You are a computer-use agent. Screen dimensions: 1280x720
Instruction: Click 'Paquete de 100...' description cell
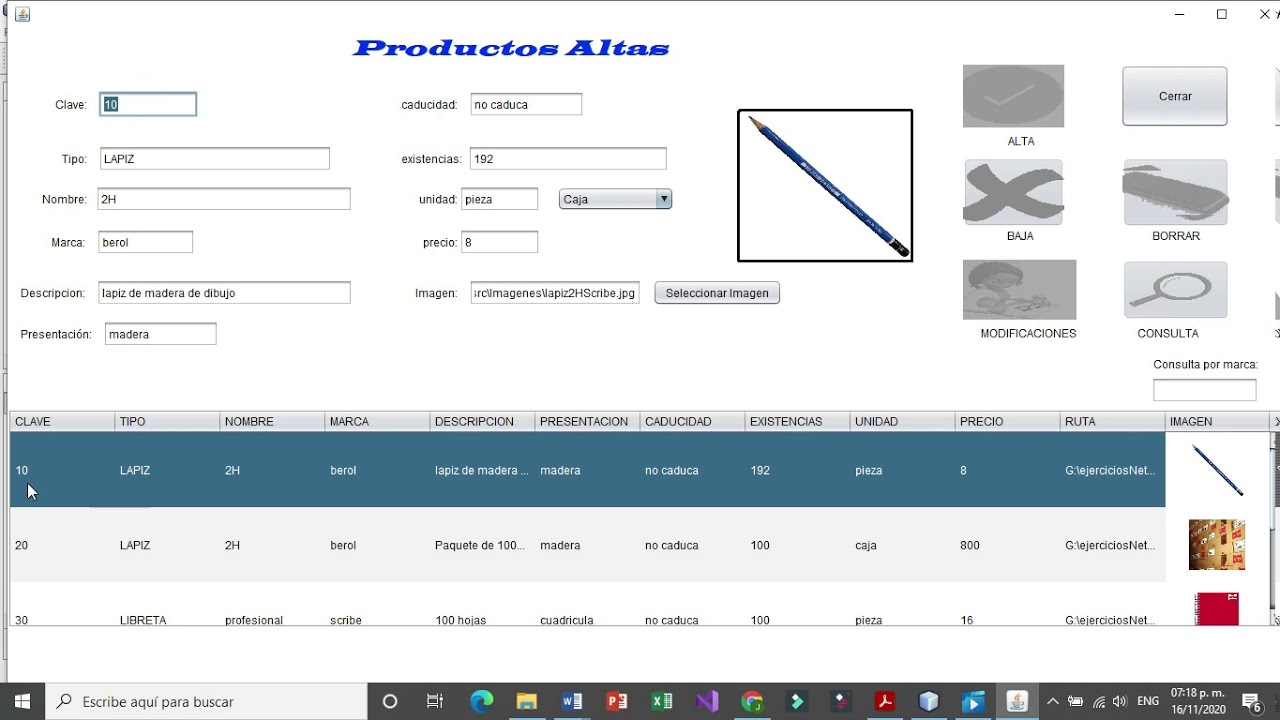pyautogui.click(x=480, y=545)
